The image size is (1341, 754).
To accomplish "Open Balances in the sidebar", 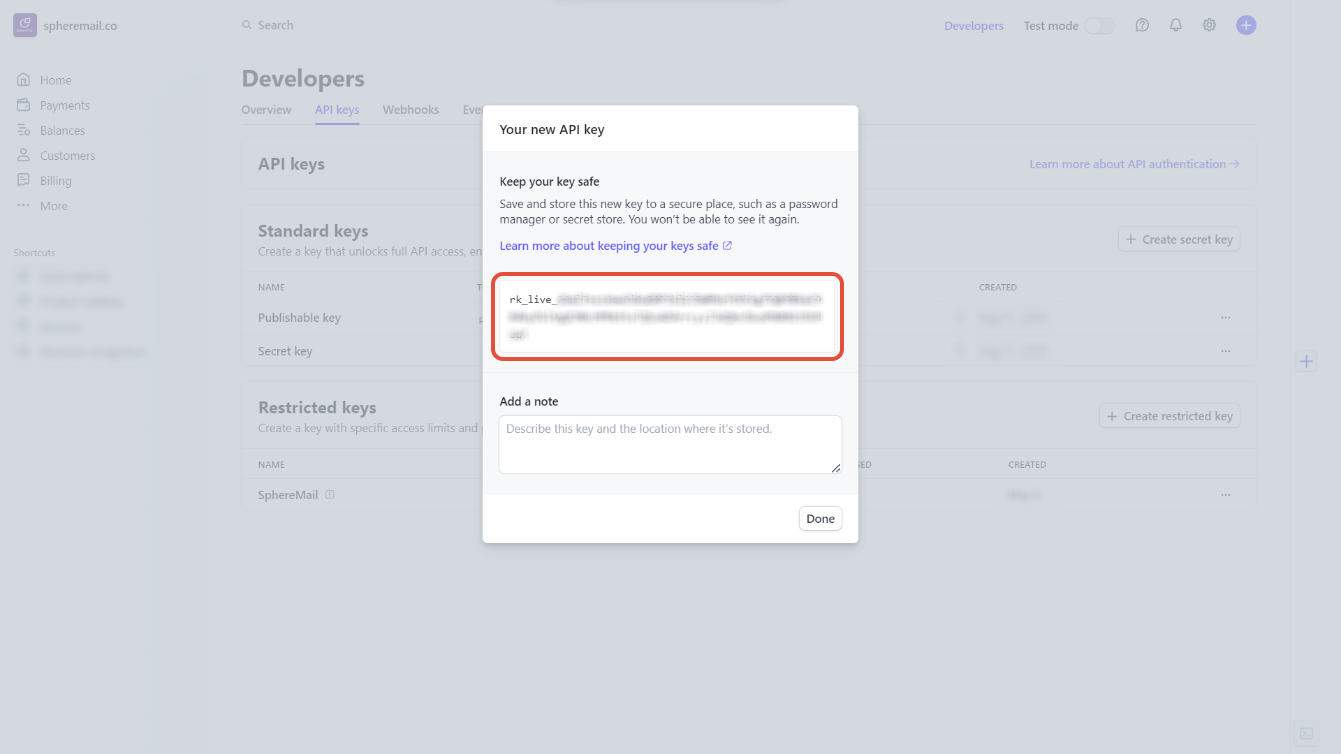I will tap(62, 130).
